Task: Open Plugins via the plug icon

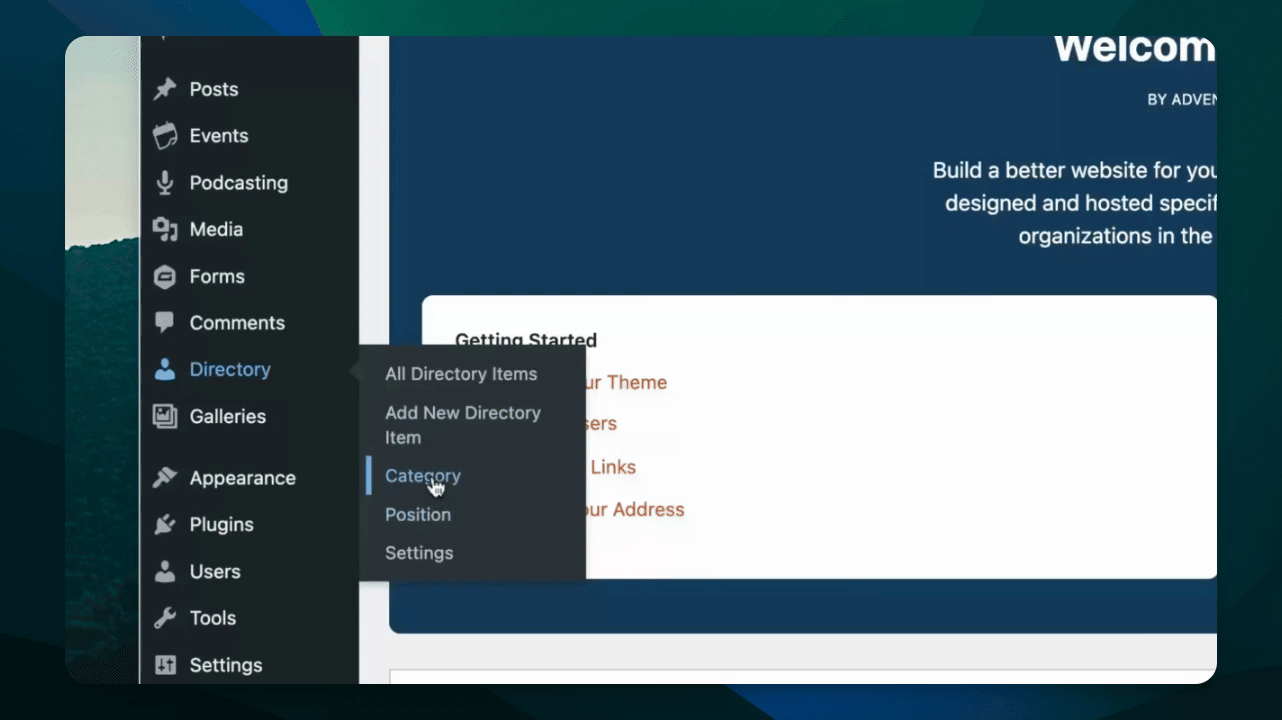Action: pos(165,525)
